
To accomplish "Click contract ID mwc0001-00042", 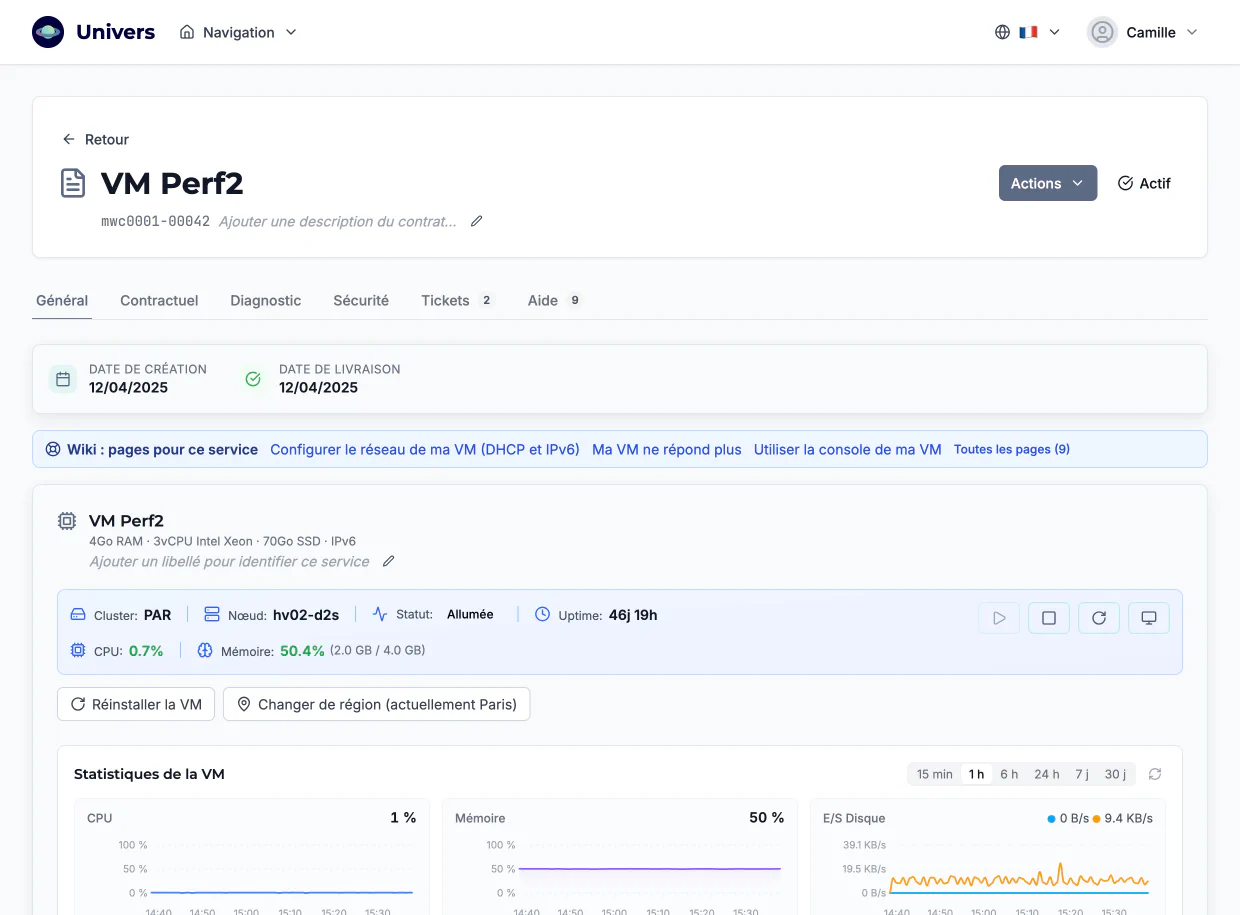I will (155, 221).
